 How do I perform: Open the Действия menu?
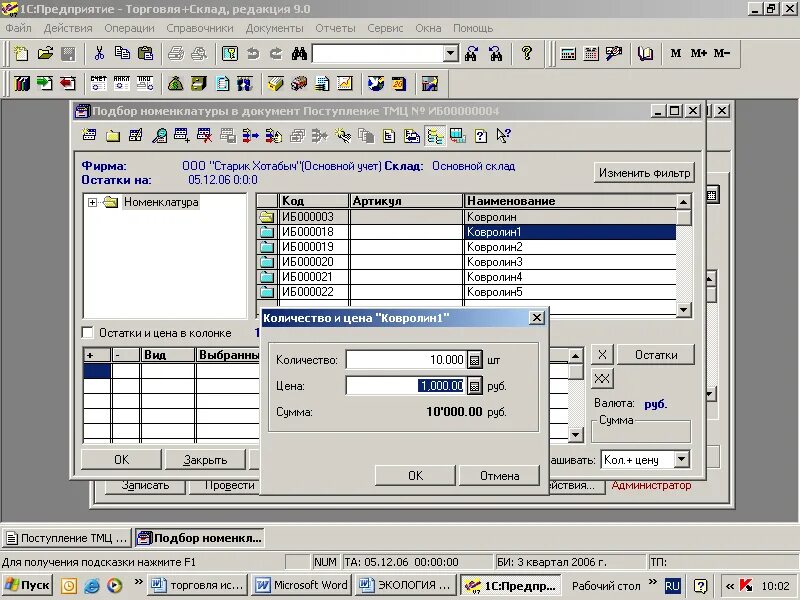68,28
